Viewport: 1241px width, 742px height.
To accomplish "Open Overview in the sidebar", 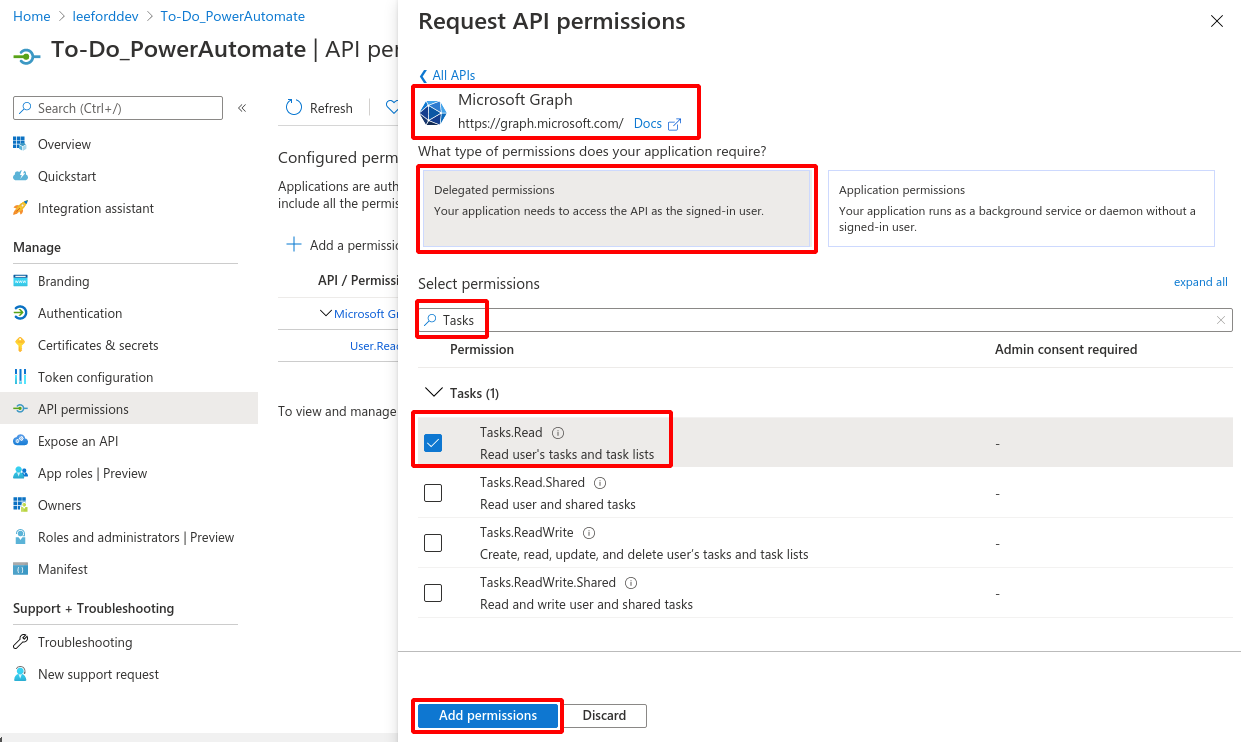I will tap(64, 144).
